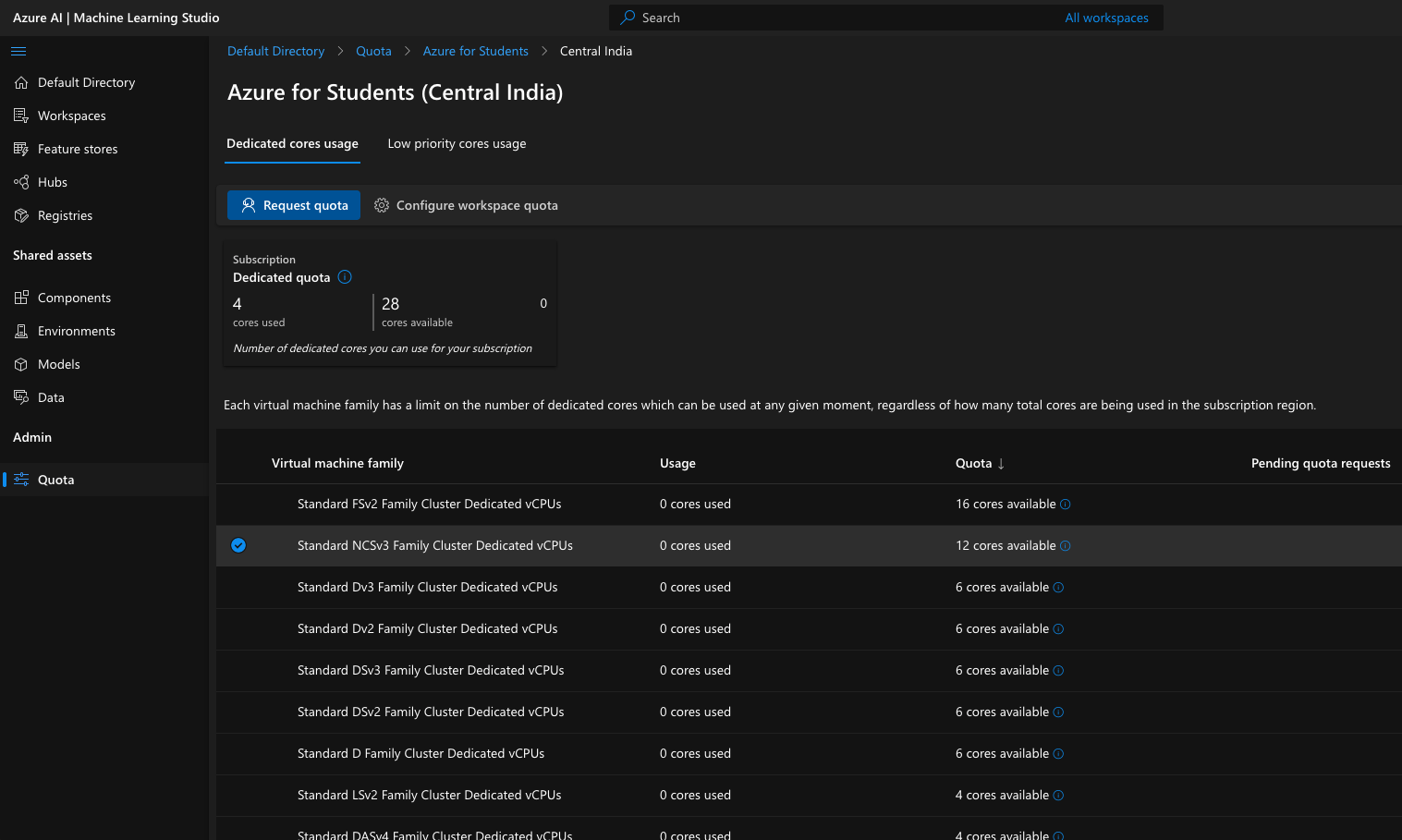This screenshot has height=840, width=1402.
Task: Click the Quota column sort arrow
Action: [x=1001, y=464]
